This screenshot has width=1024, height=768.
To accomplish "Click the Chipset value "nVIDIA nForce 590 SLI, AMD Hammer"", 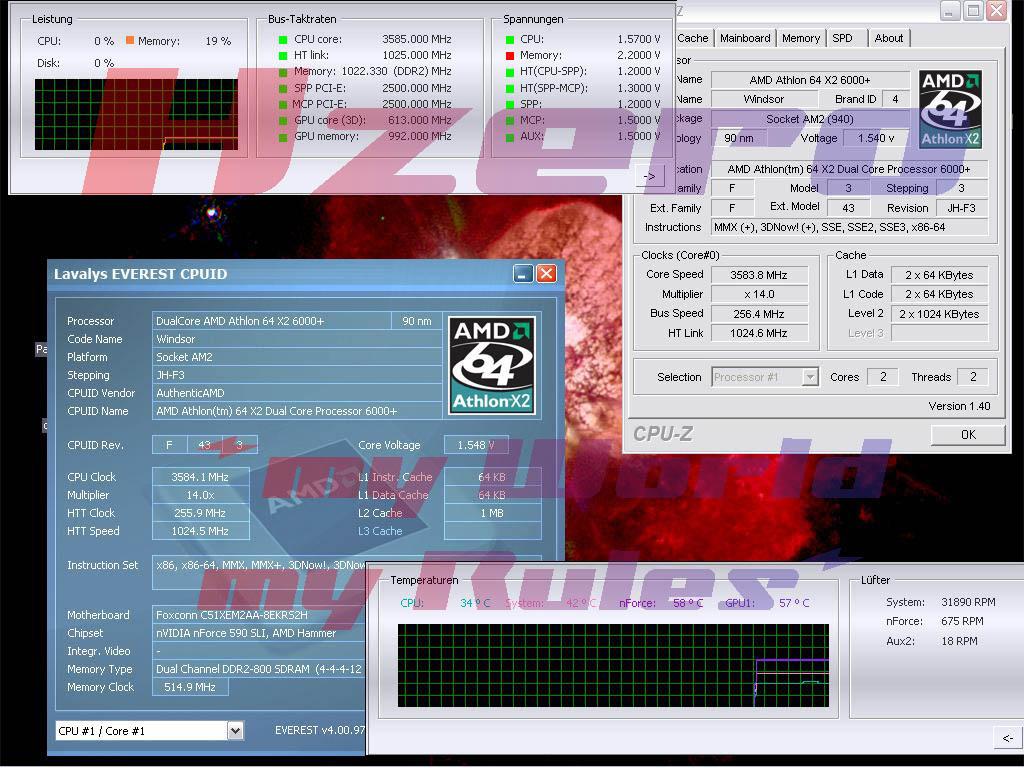I will click(x=259, y=633).
